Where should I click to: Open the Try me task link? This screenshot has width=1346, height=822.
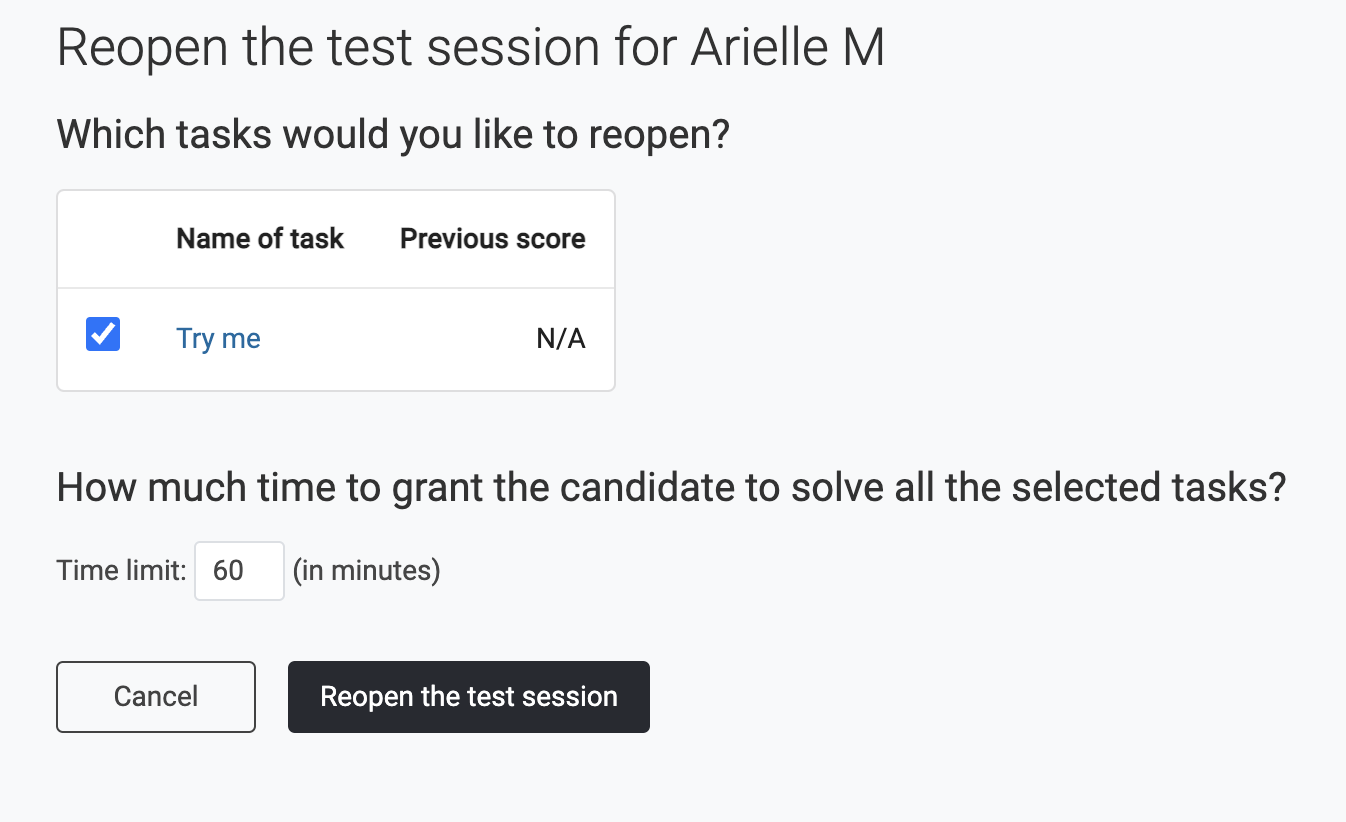(218, 339)
